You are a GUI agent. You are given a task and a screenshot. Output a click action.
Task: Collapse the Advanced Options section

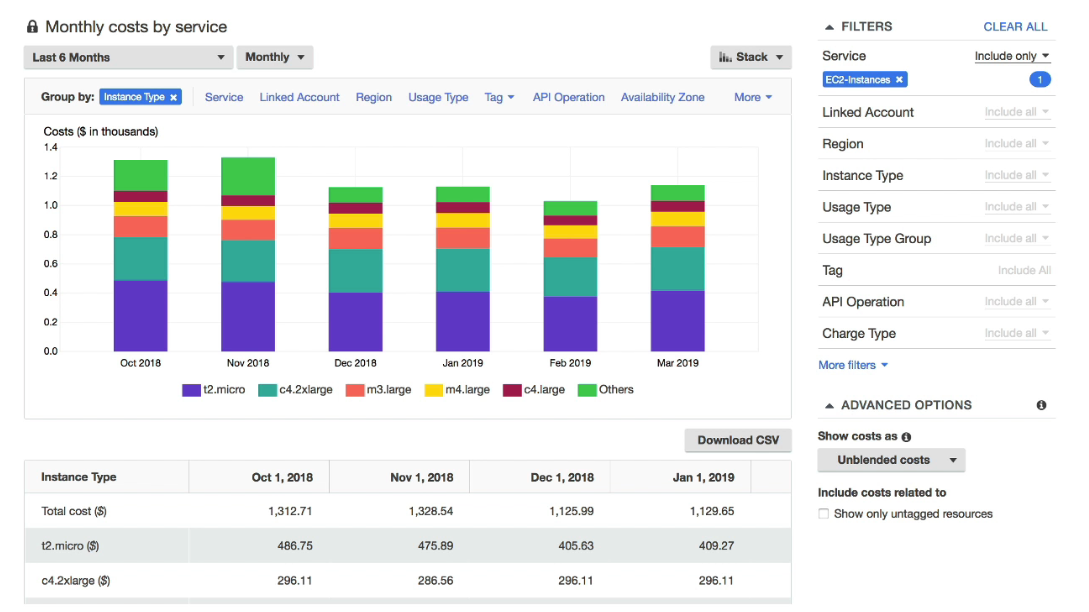coord(829,406)
